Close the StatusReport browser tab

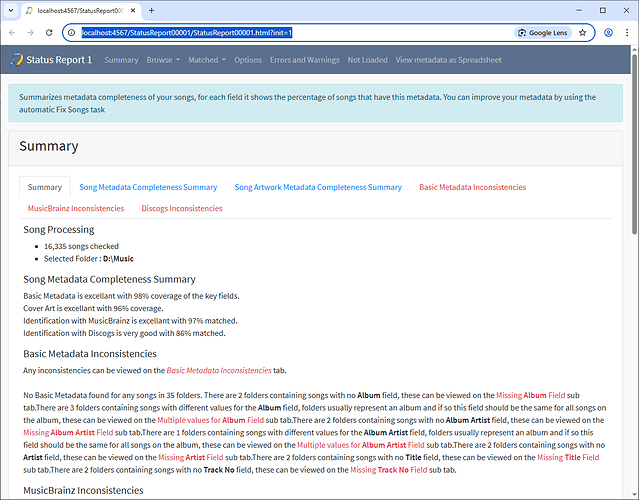click(x=133, y=11)
